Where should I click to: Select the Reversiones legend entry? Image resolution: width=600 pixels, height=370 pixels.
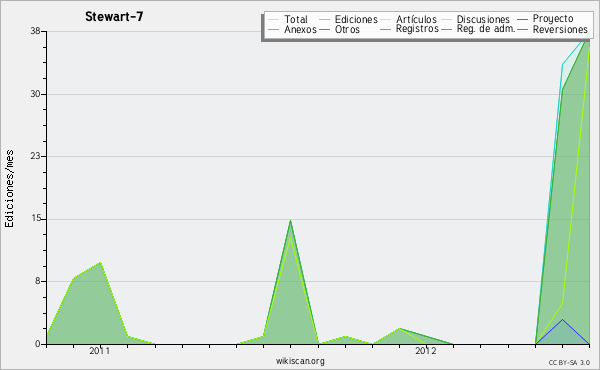tap(552, 29)
